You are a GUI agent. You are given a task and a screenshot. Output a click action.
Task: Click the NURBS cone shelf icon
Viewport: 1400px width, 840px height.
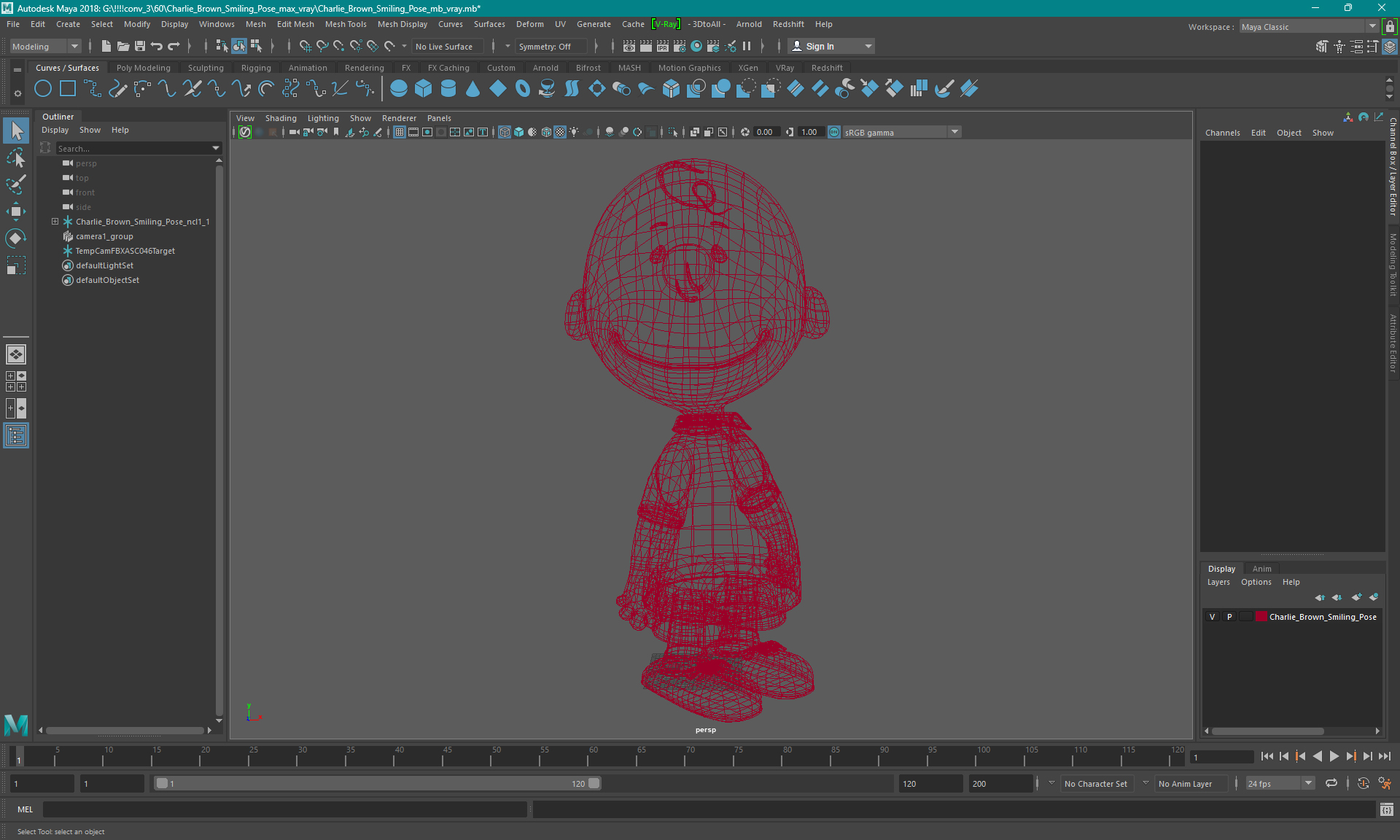(x=473, y=89)
